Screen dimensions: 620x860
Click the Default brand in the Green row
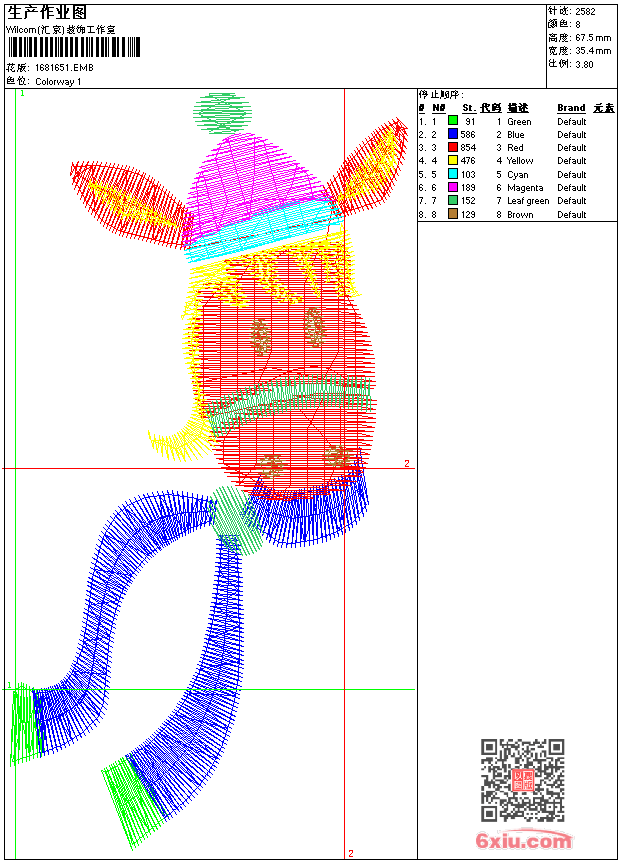point(572,122)
